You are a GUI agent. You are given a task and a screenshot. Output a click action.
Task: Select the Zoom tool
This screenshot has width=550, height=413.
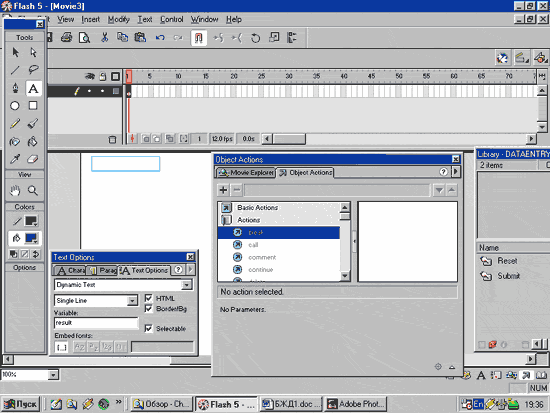coord(33,191)
